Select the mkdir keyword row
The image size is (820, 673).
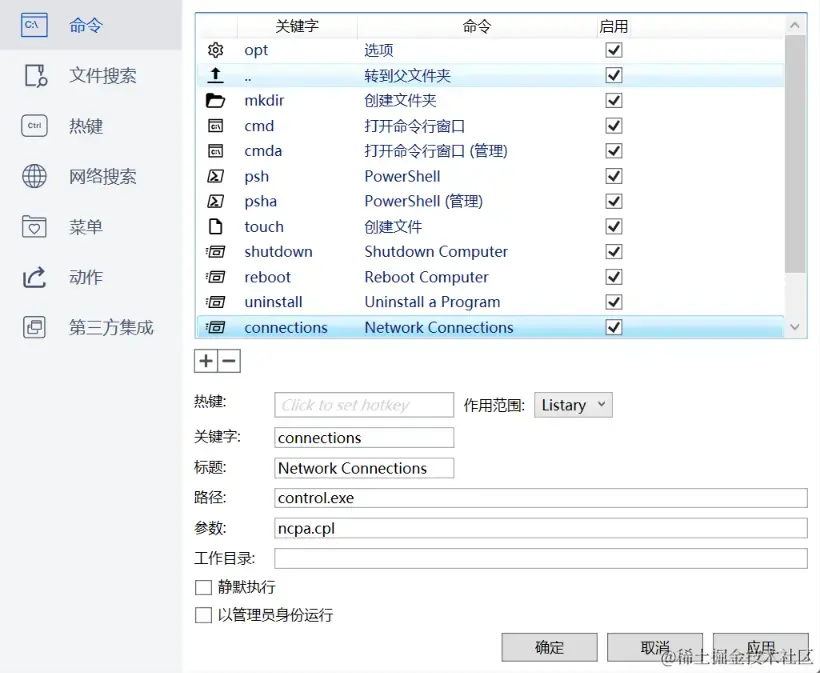point(264,100)
